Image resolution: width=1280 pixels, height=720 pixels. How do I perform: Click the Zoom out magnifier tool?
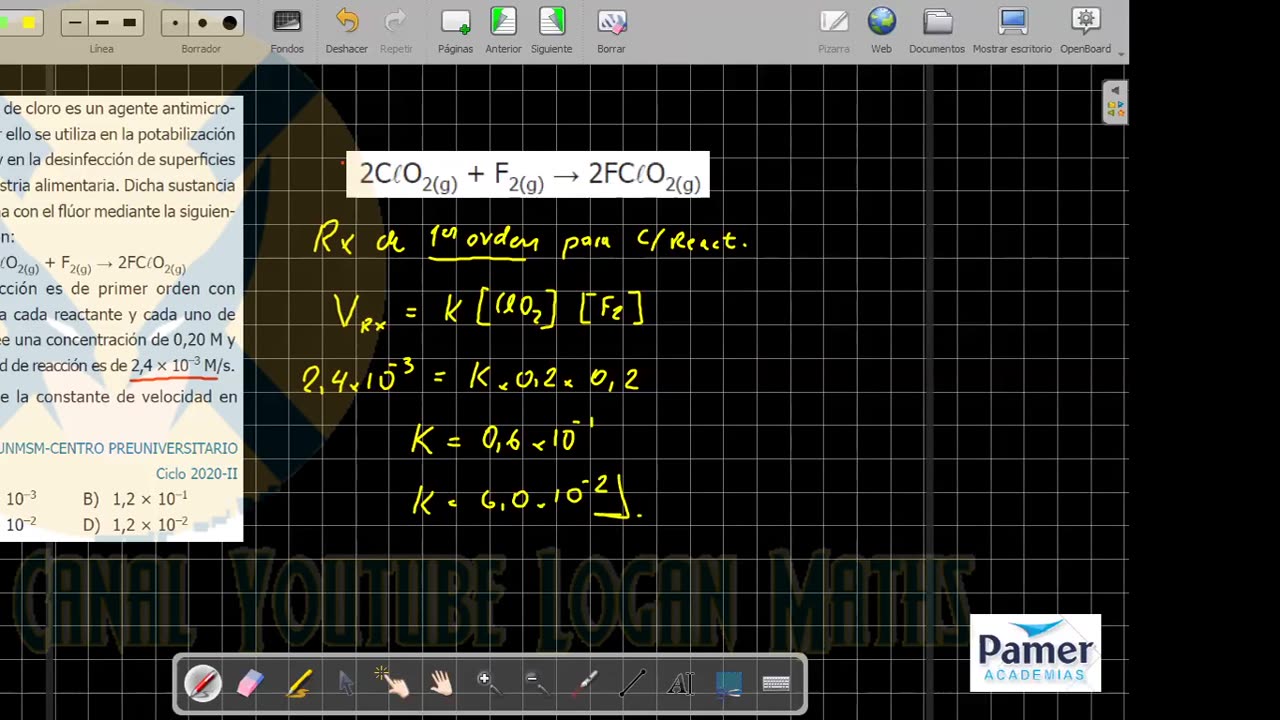tap(535, 684)
